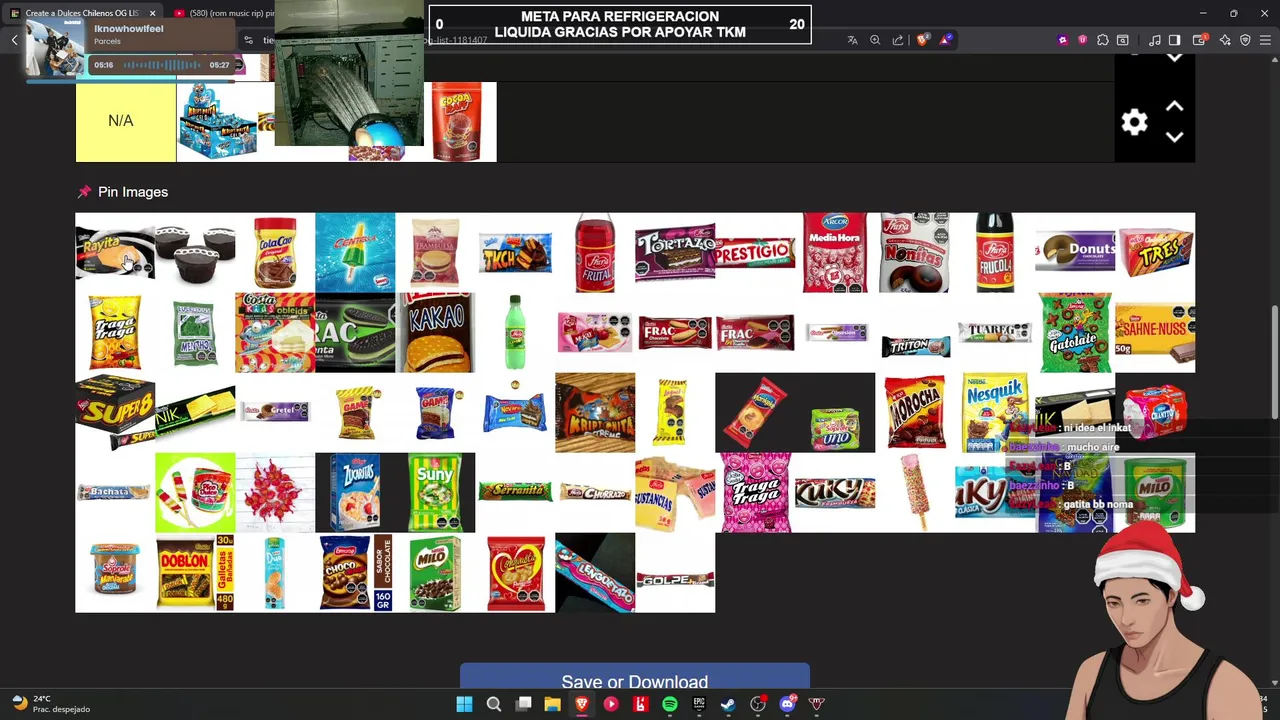Open the Brave VPN shield icon
This screenshot has height=720, width=1280.
pos(1245,40)
